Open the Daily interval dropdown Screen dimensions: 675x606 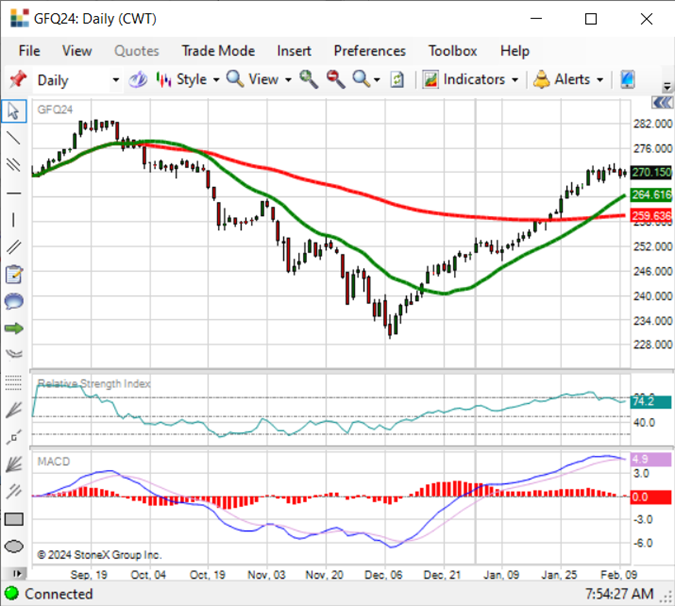77,80
